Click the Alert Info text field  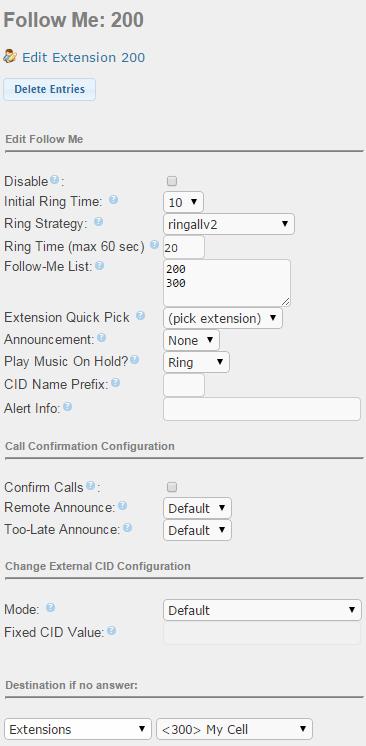click(x=262, y=409)
